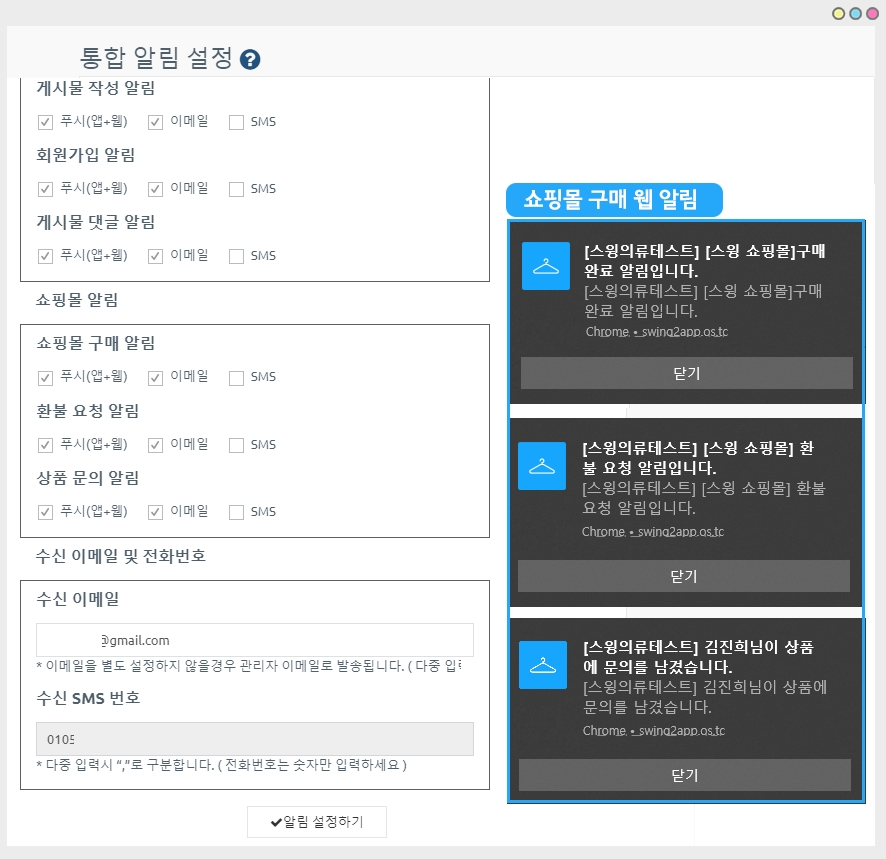Image resolution: width=886 pixels, height=859 pixels.
Task: Click the 알림 설정하기 button
Action: pos(316,822)
